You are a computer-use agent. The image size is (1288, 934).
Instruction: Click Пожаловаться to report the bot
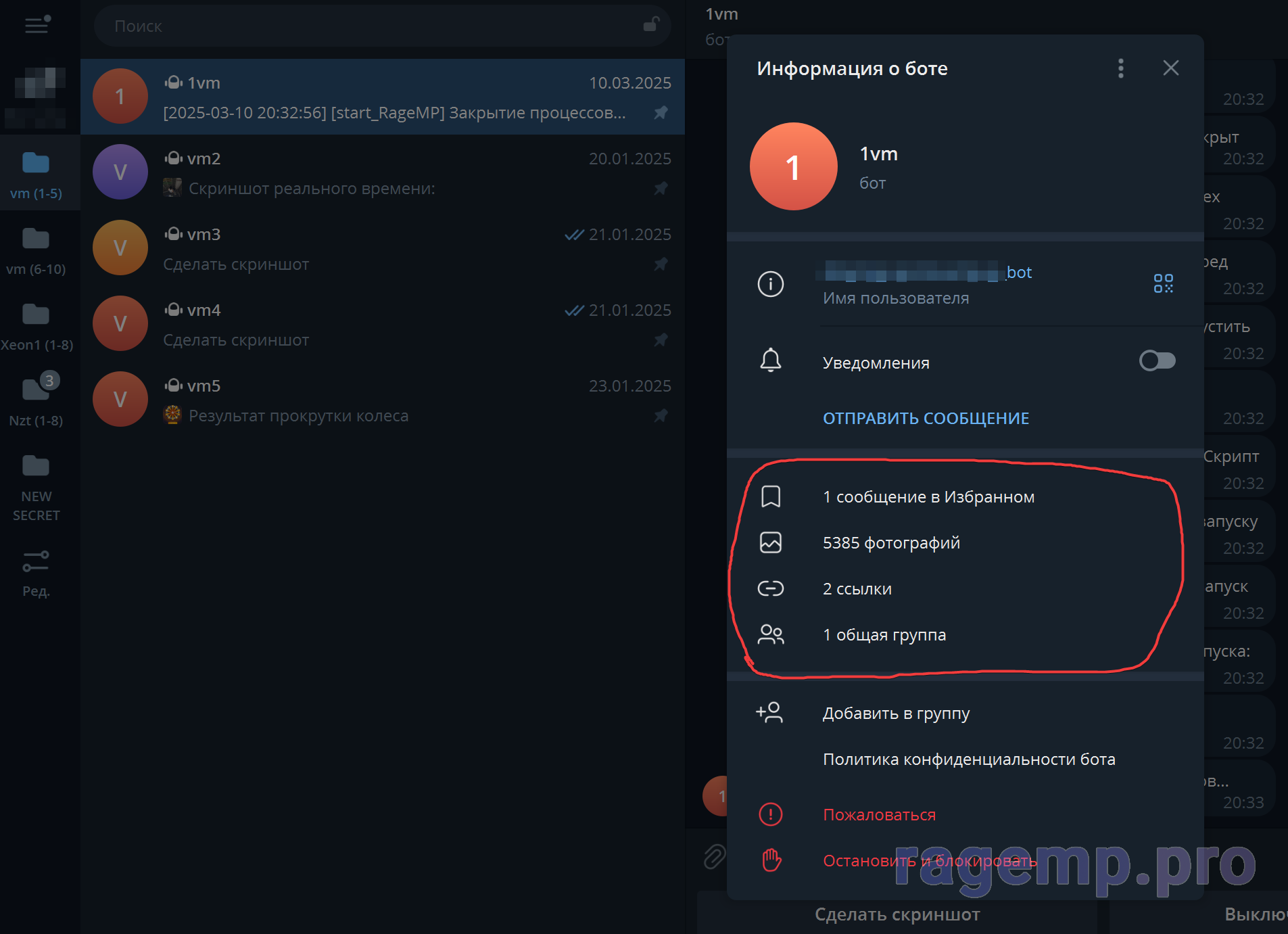879,815
